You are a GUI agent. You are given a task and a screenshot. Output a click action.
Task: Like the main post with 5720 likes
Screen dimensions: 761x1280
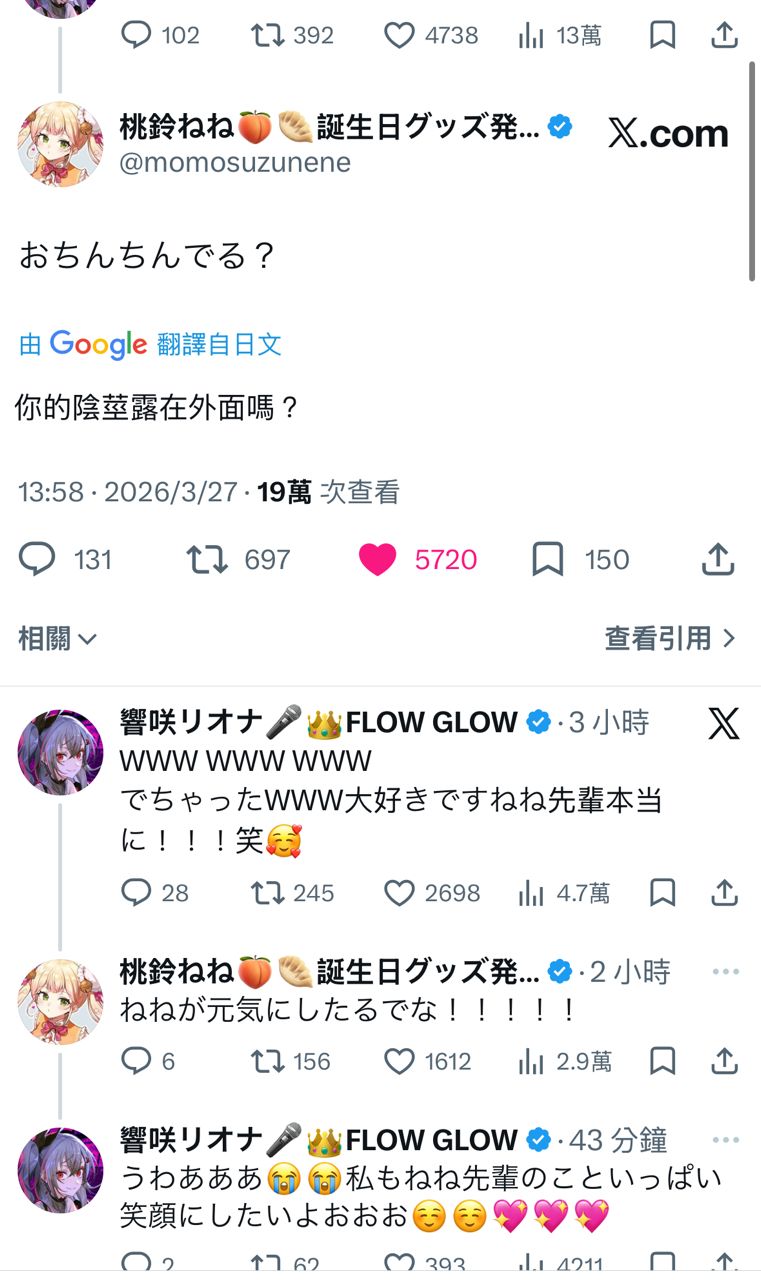pos(378,560)
